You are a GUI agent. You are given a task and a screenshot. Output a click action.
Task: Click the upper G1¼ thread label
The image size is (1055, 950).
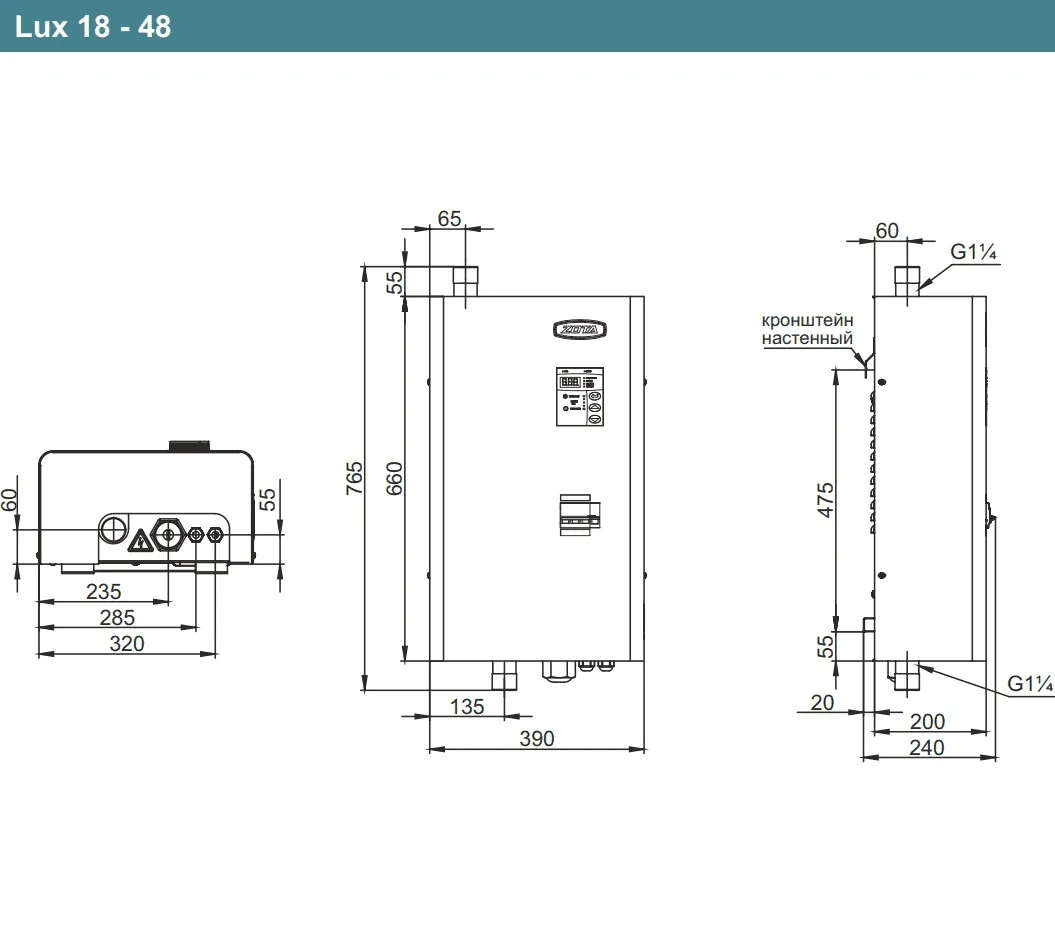[x=973, y=252]
